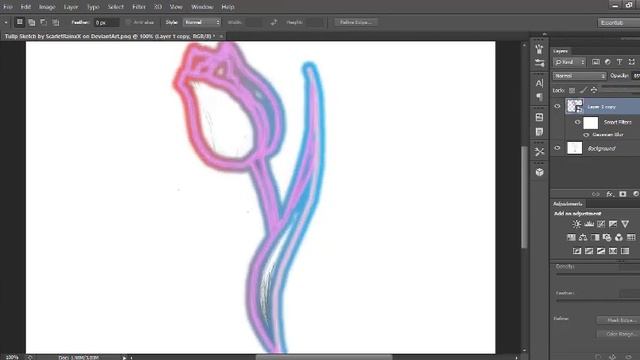
Task: Add Invert adjustment
Action: click(x=577, y=251)
